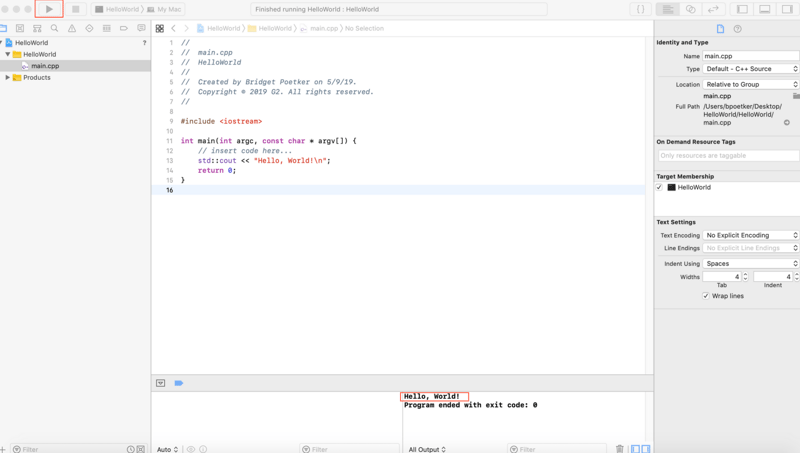This screenshot has width=800, height=453.
Task: Open the Source Control navigator
Action: tap(20, 29)
